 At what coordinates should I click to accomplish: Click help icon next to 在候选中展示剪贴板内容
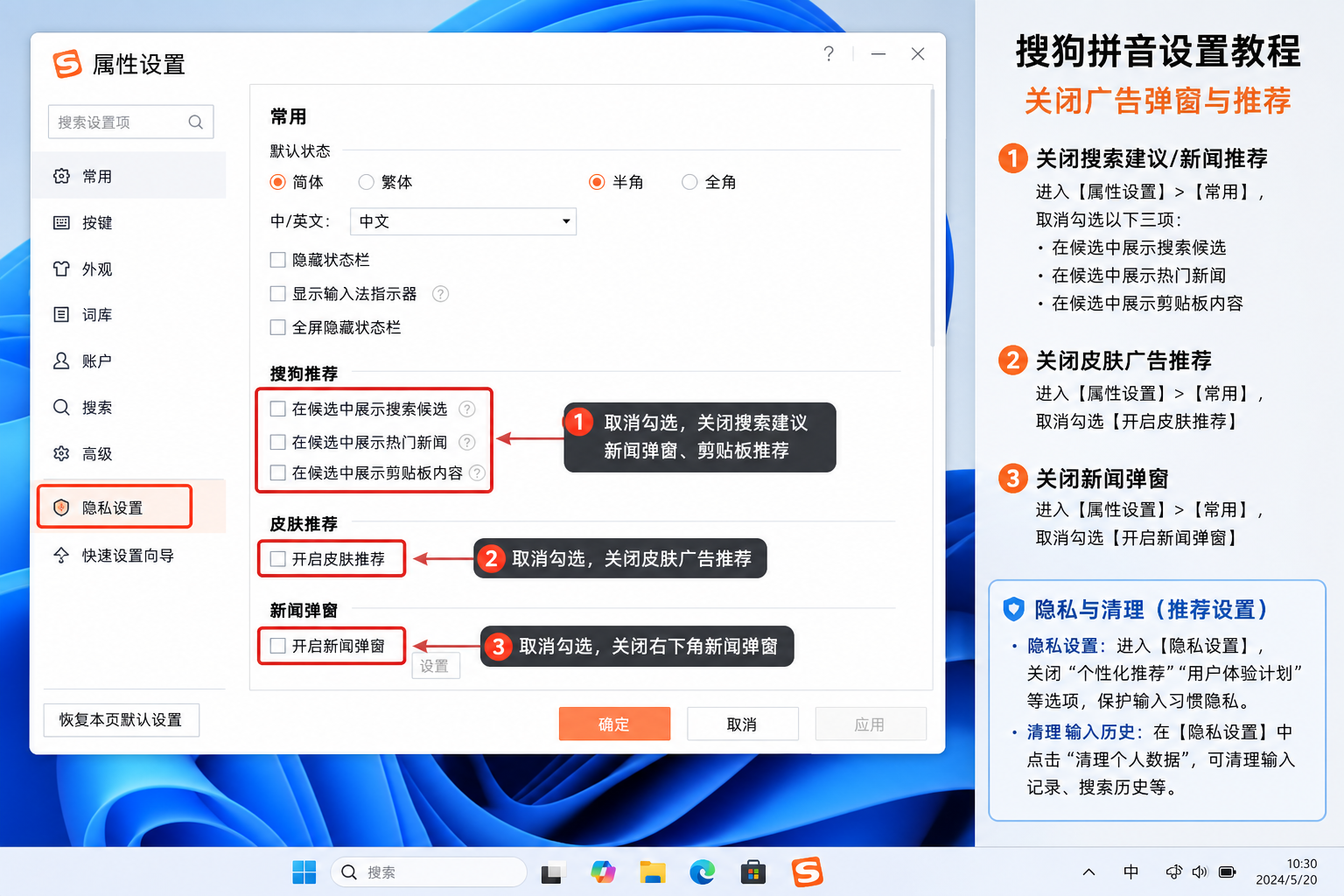[x=477, y=472]
